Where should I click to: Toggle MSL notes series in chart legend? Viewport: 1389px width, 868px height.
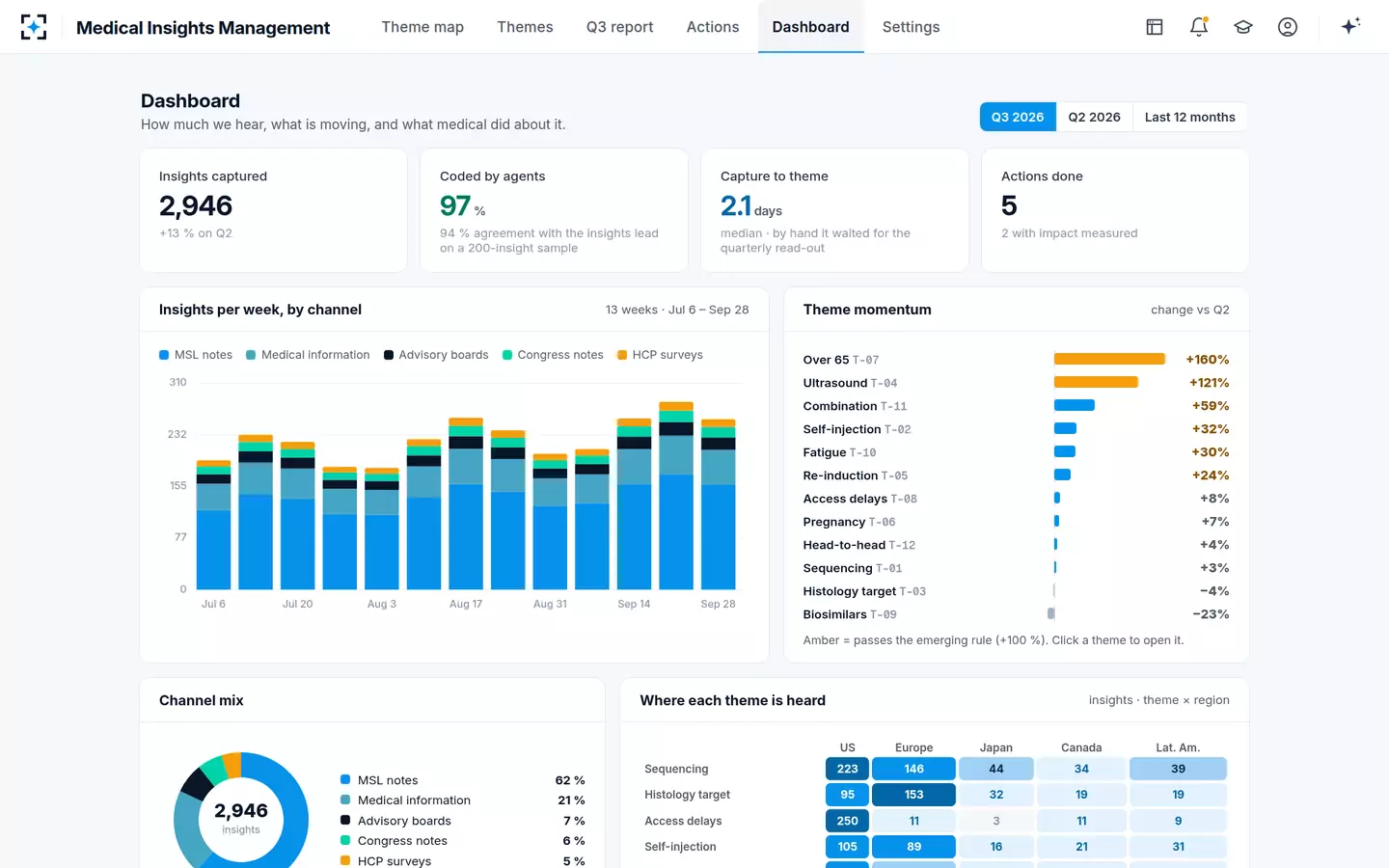point(196,355)
